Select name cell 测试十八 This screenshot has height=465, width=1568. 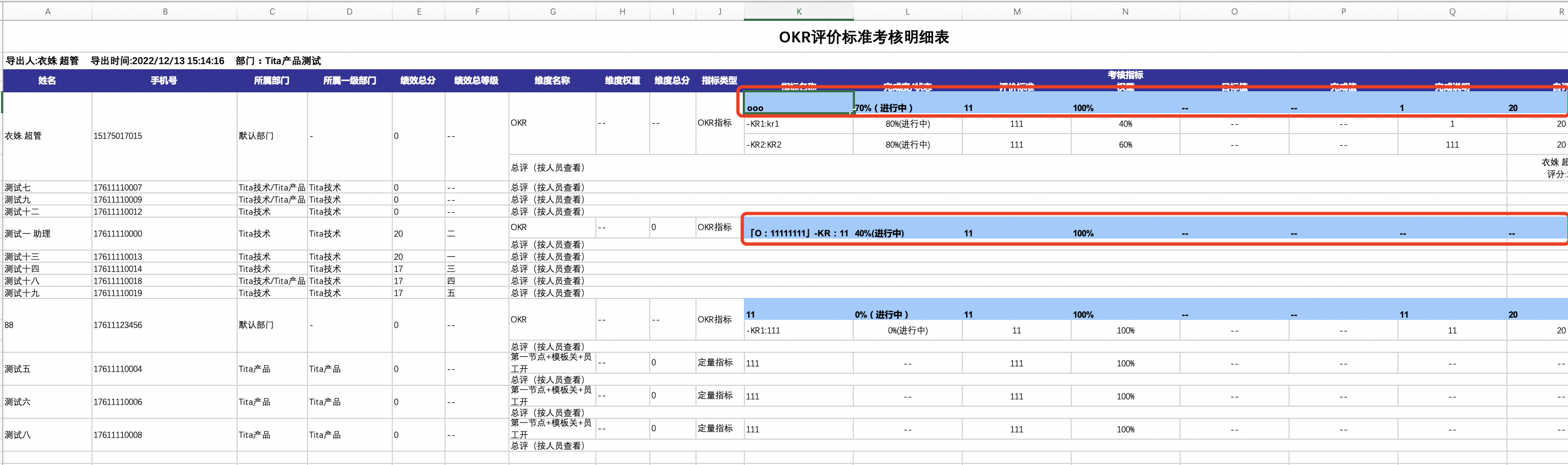[47, 281]
